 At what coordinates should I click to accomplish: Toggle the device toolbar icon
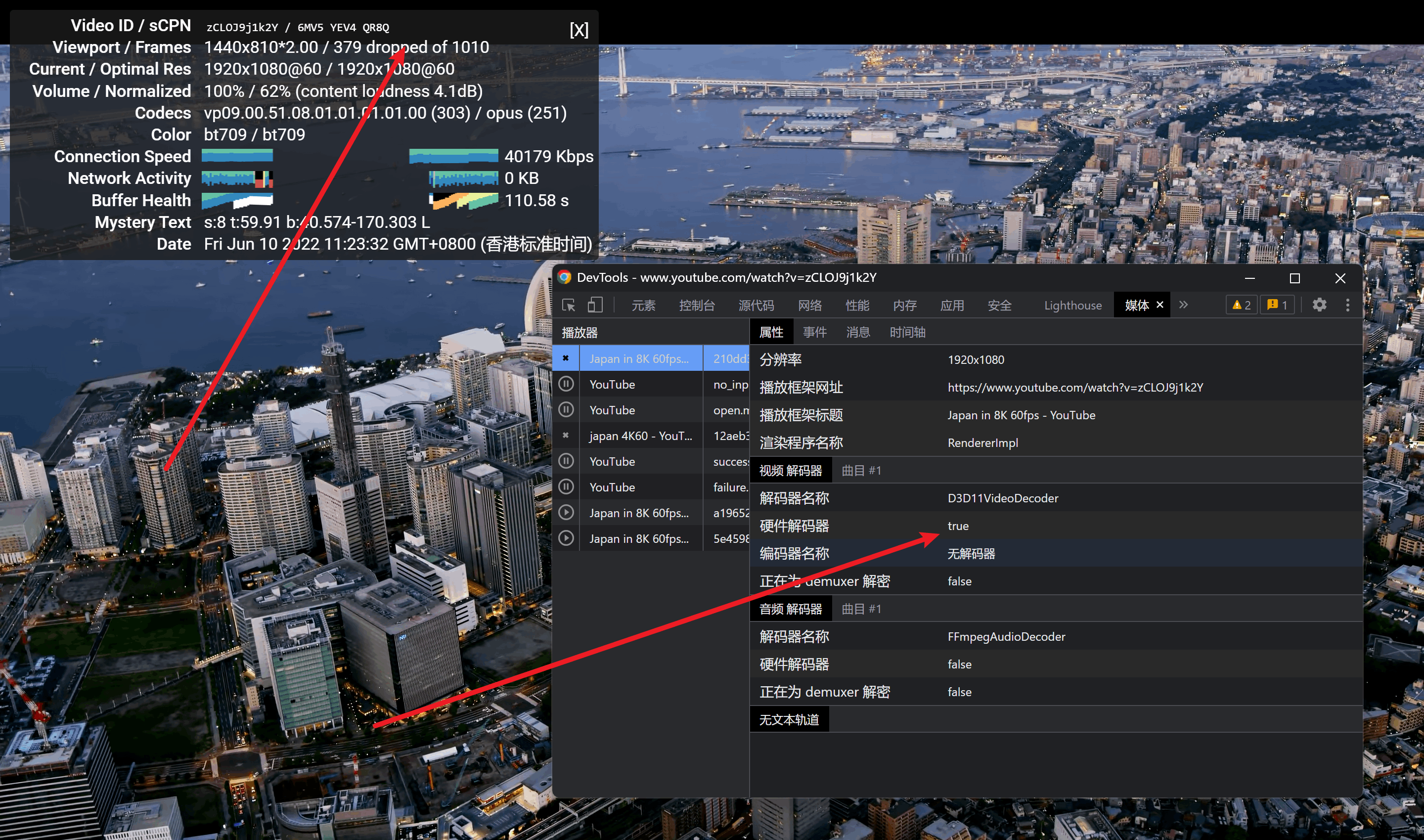(595, 305)
